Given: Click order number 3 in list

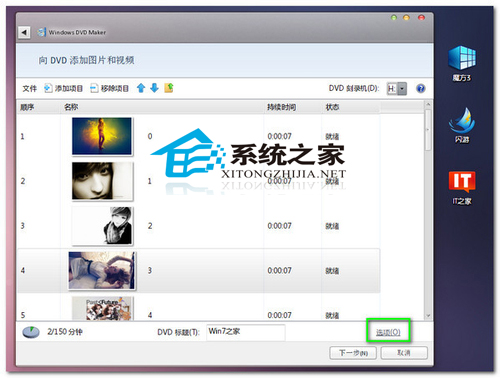Looking at the screenshot, I should [x=23, y=226].
